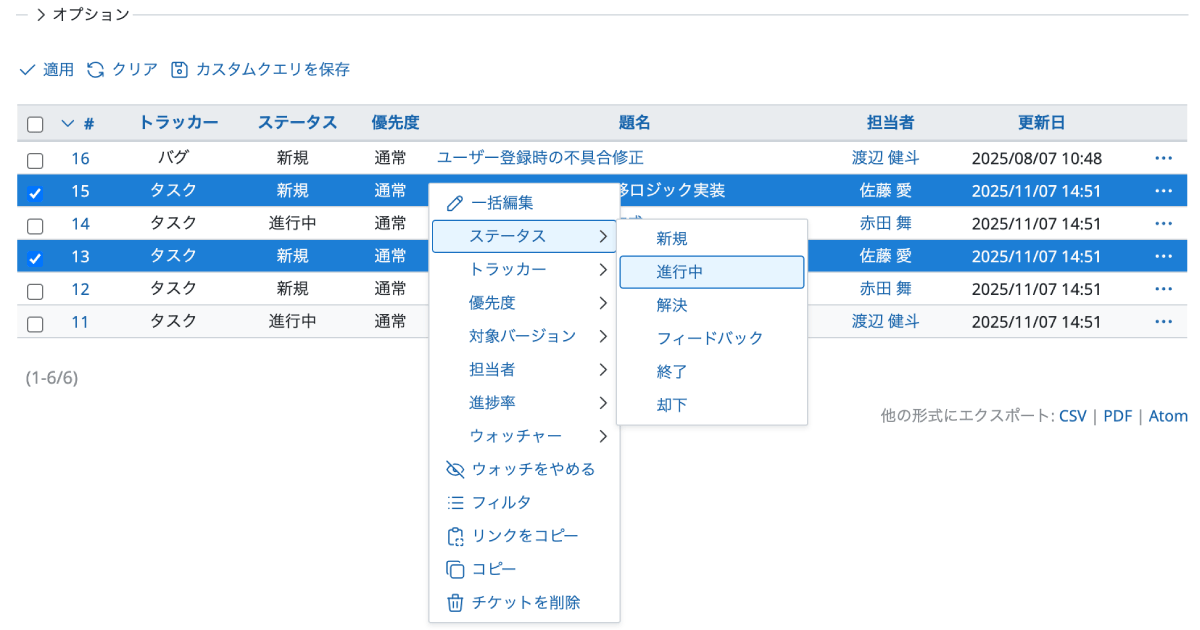Sort by the 更新日 column header
Viewport: 1200px width, 630px height.
1041,123
